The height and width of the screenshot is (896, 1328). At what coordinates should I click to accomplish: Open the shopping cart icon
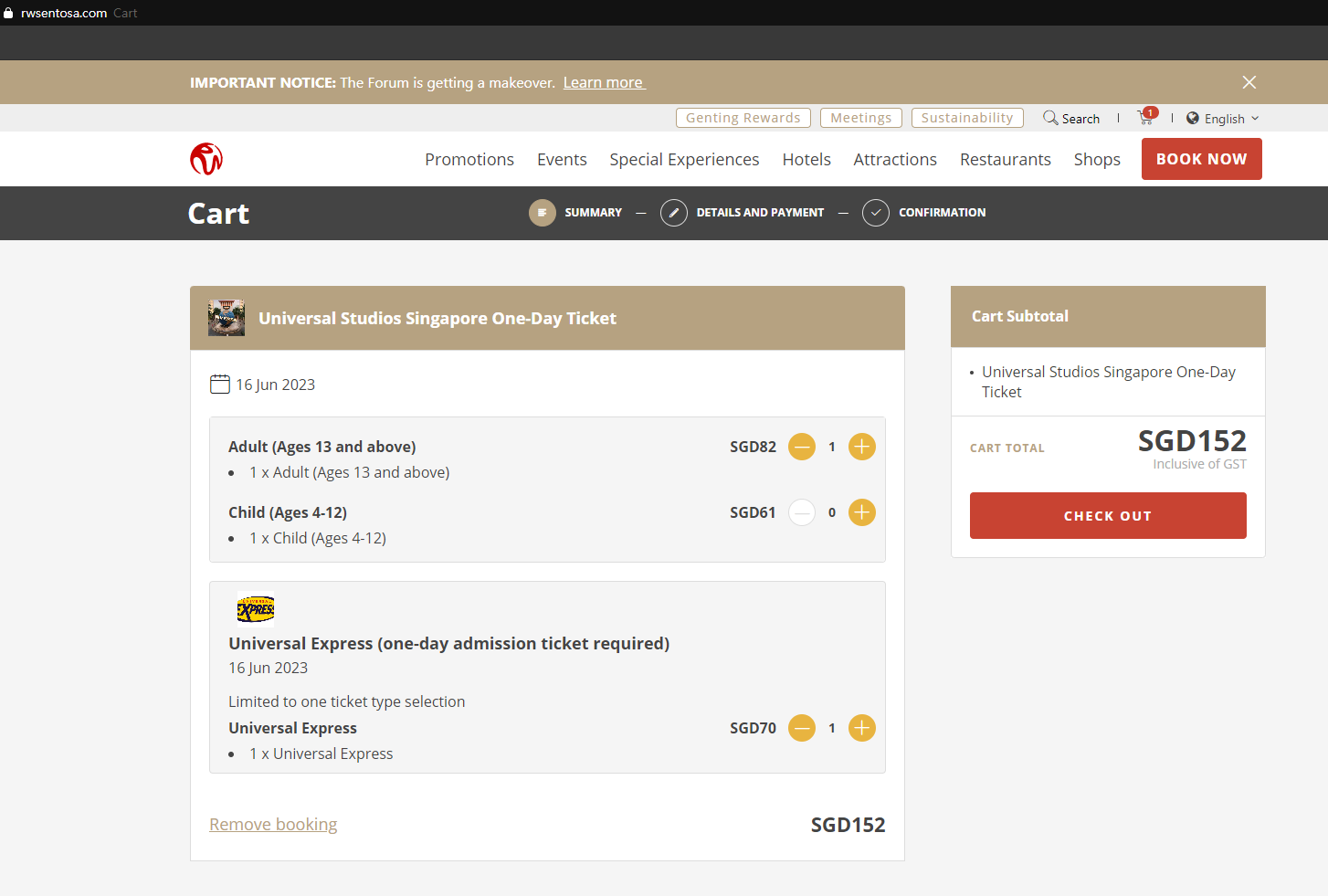tap(1146, 117)
